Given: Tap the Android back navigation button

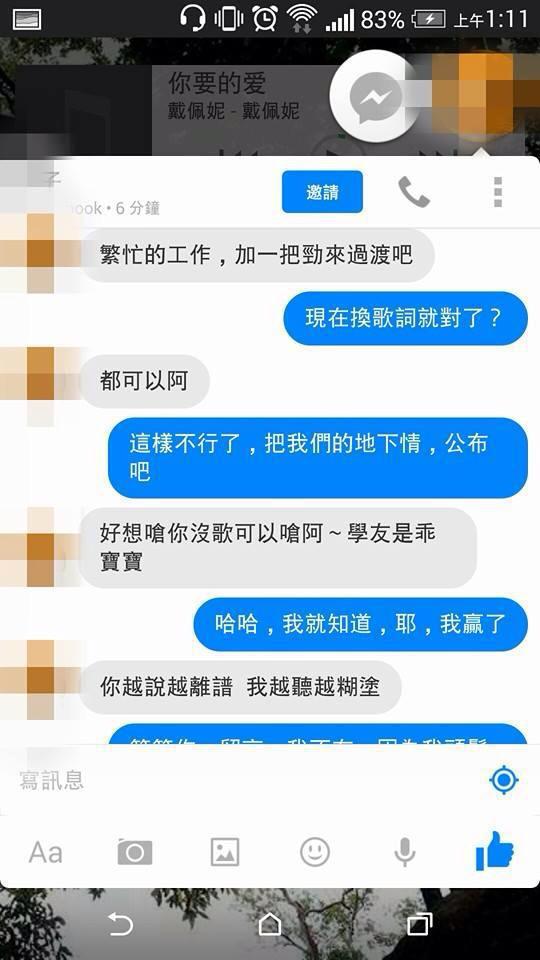Looking at the screenshot, I should (119, 924).
